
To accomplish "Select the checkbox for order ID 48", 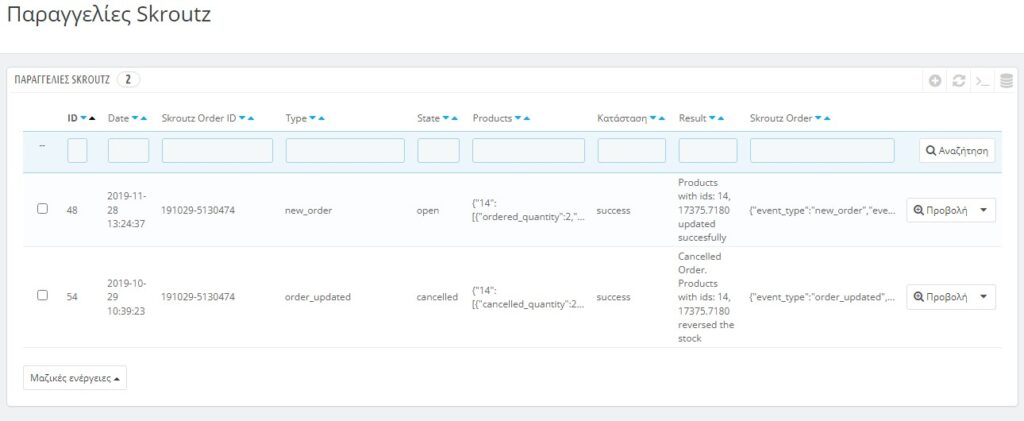I will pos(42,209).
